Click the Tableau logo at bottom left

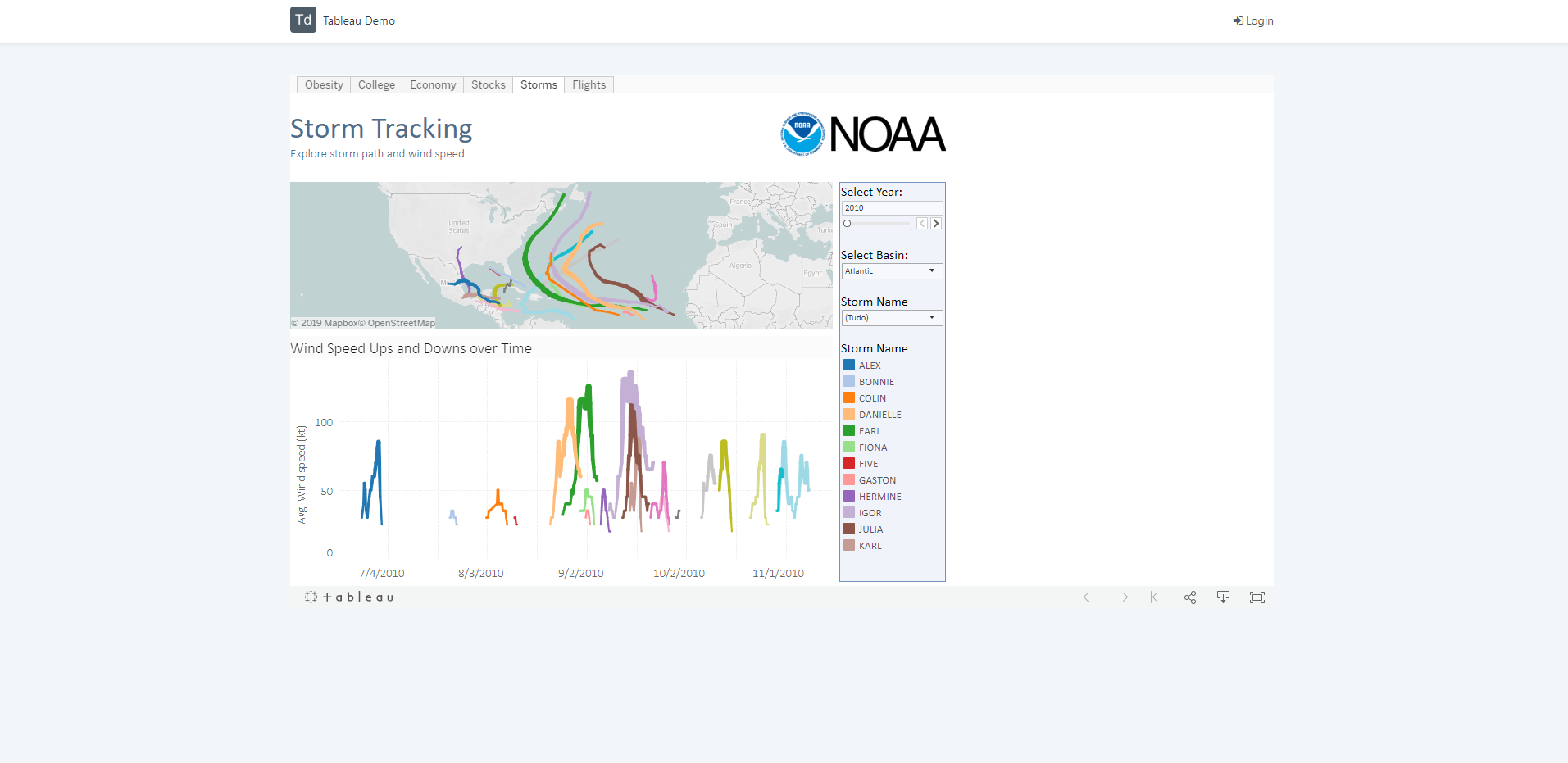coord(349,597)
